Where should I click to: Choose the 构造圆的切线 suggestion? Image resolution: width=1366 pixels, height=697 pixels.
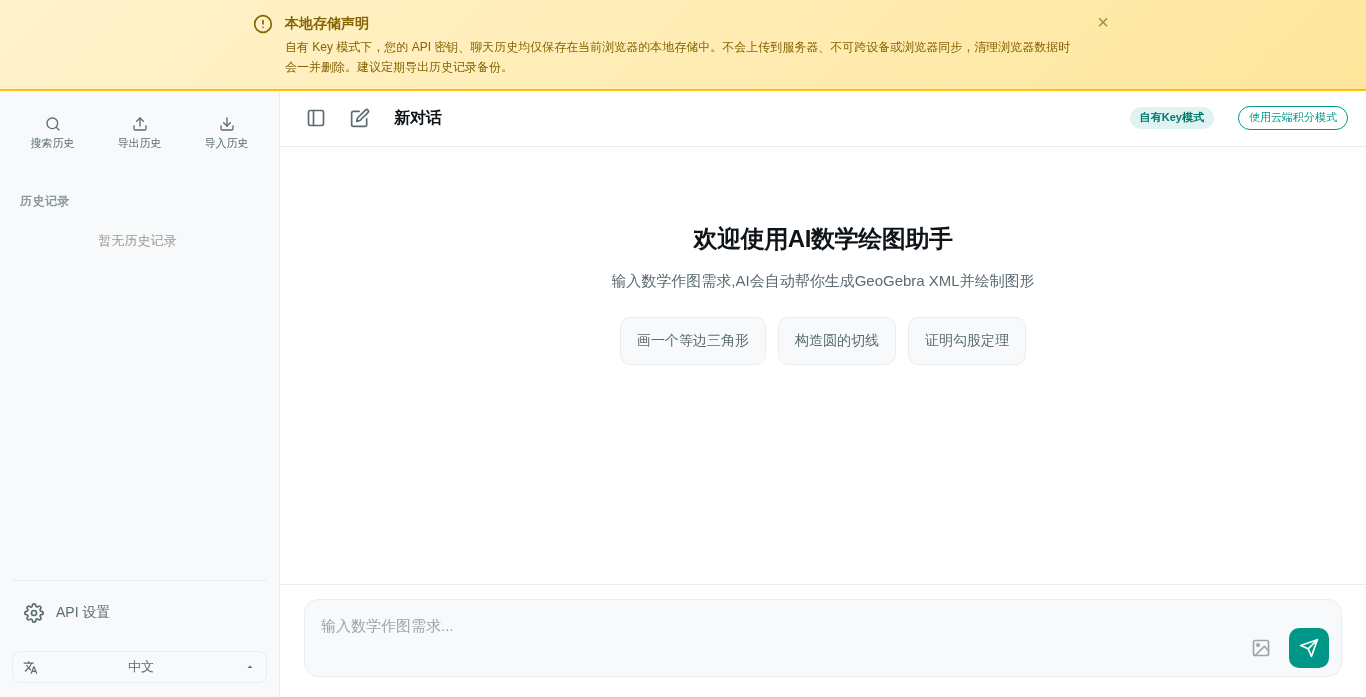pyautogui.click(x=837, y=341)
